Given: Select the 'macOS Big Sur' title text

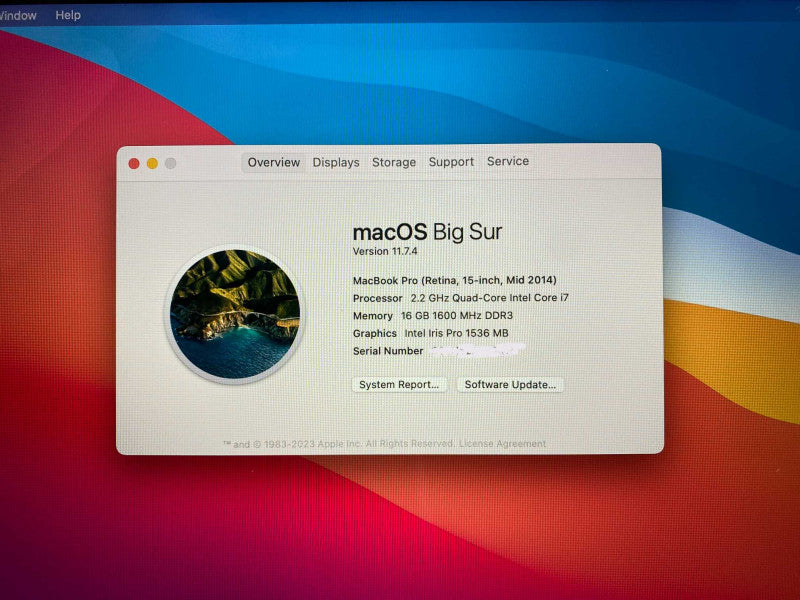Looking at the screenshot, I should tap(428, 232).
